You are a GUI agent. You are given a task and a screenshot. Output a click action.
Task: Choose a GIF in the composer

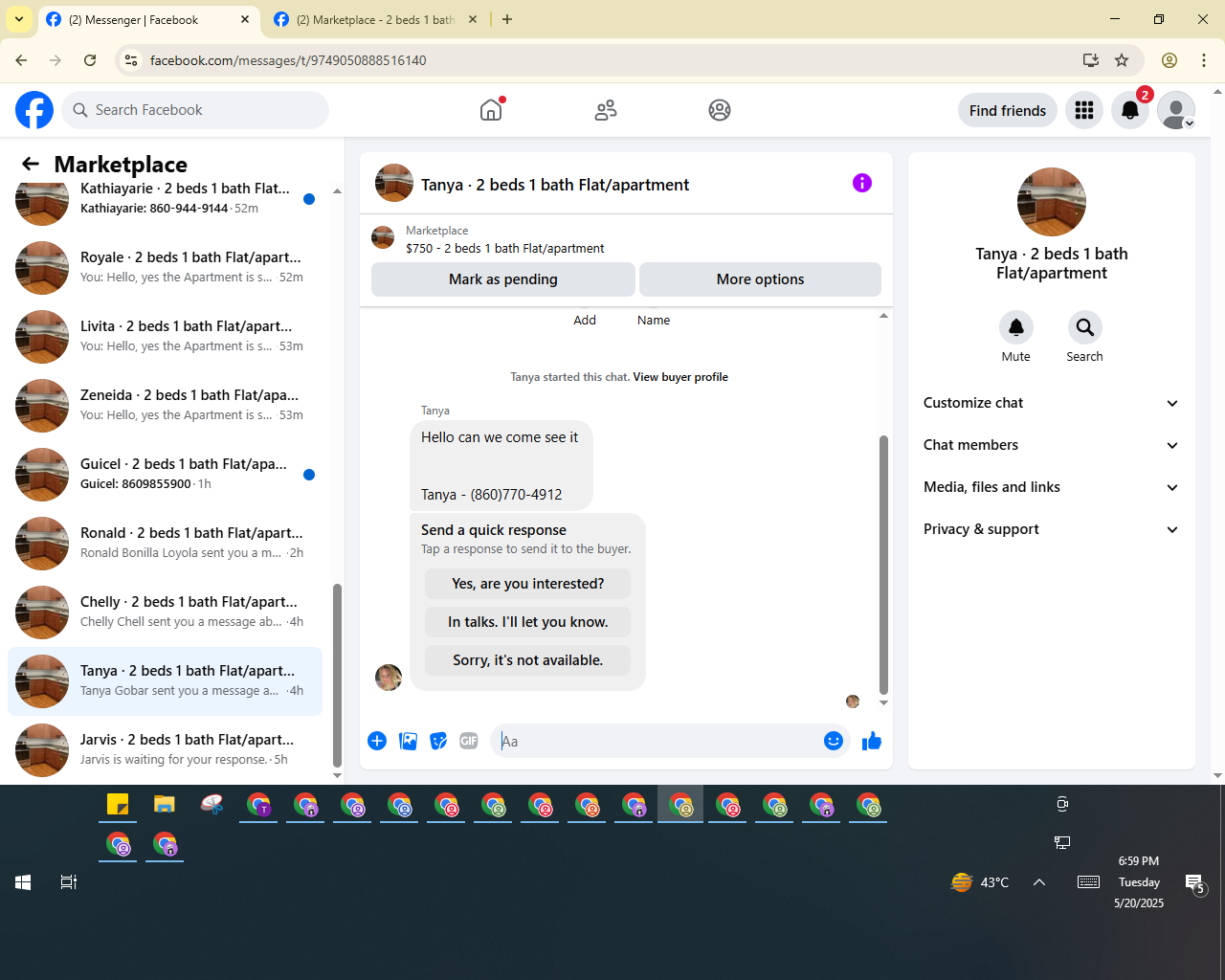[469, 741]
